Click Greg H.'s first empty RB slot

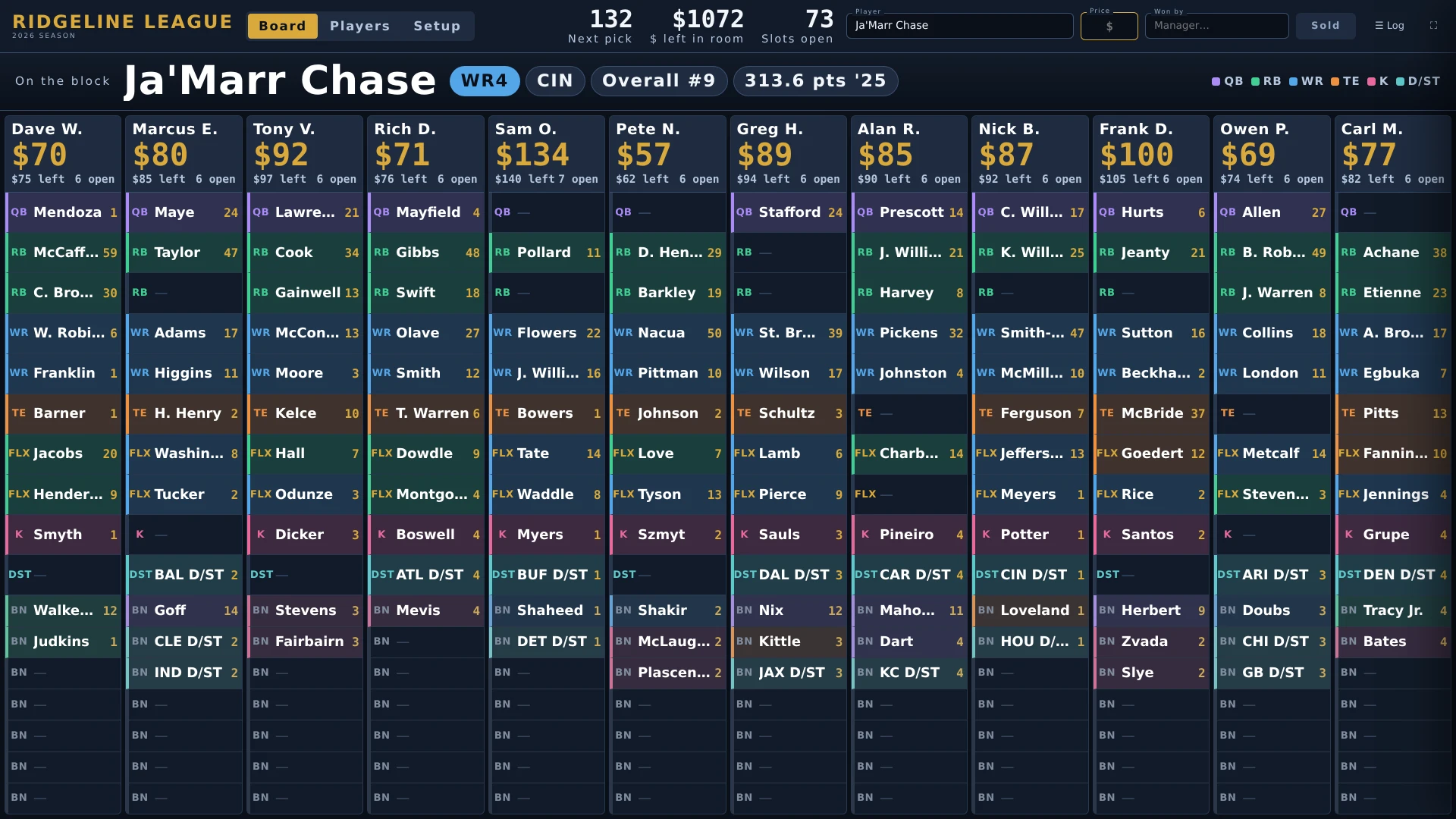point(789,253)
